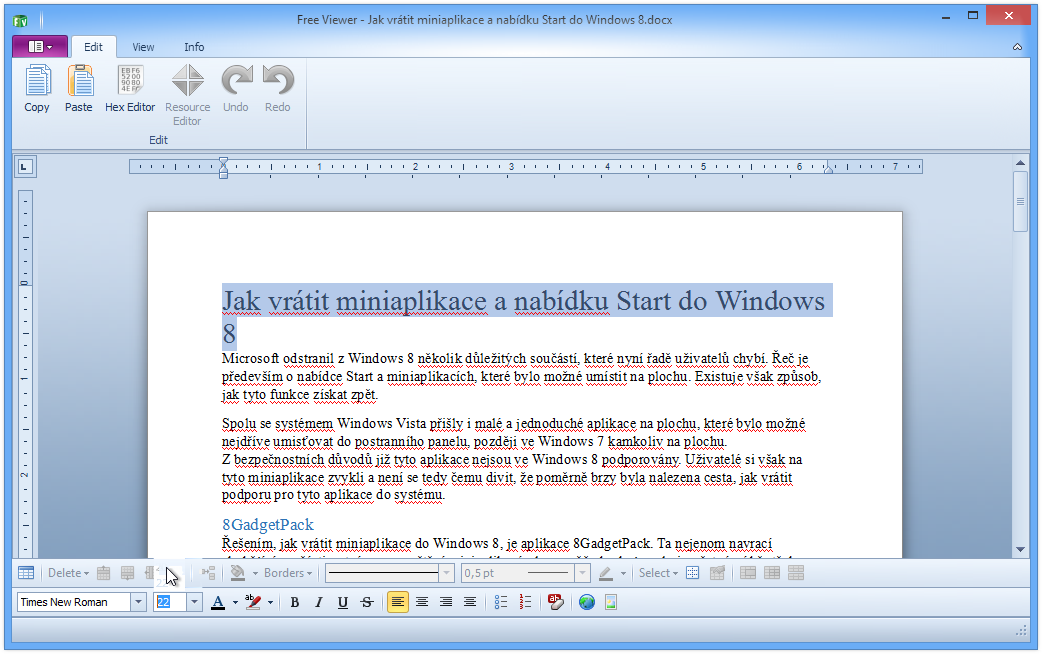Switch to the View ribbon tab
The width and height of the screenshot is (1042, 654).
(143, 47)
